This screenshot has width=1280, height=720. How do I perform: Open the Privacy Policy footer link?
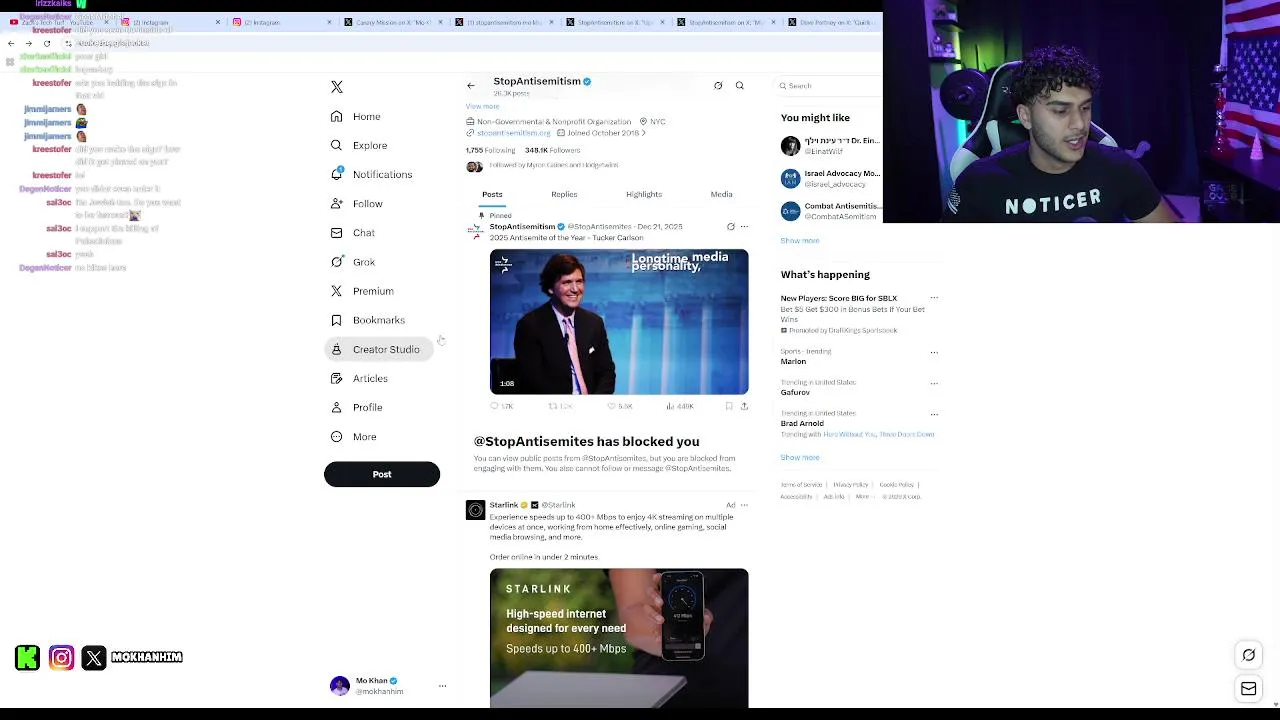pyautogui.click(x=851, y=485)
